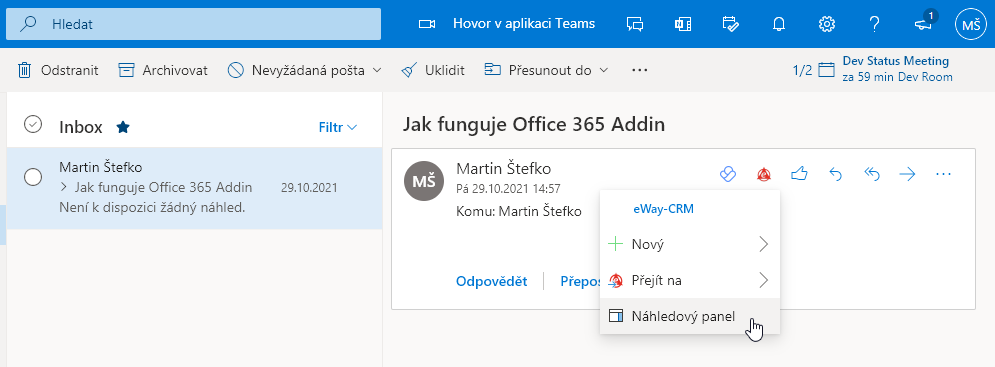
Task: Click the Teams video camera icon
Action: [427, 24]
